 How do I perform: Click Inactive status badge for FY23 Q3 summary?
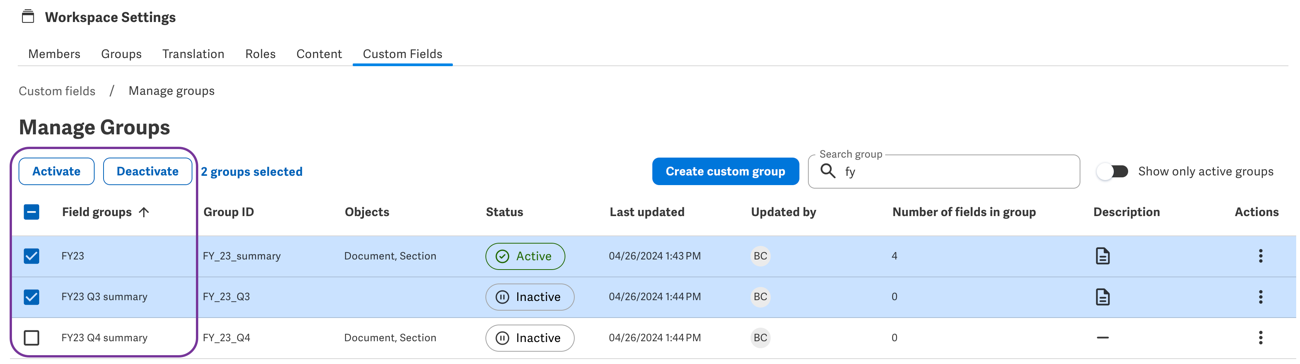(530, 297)
